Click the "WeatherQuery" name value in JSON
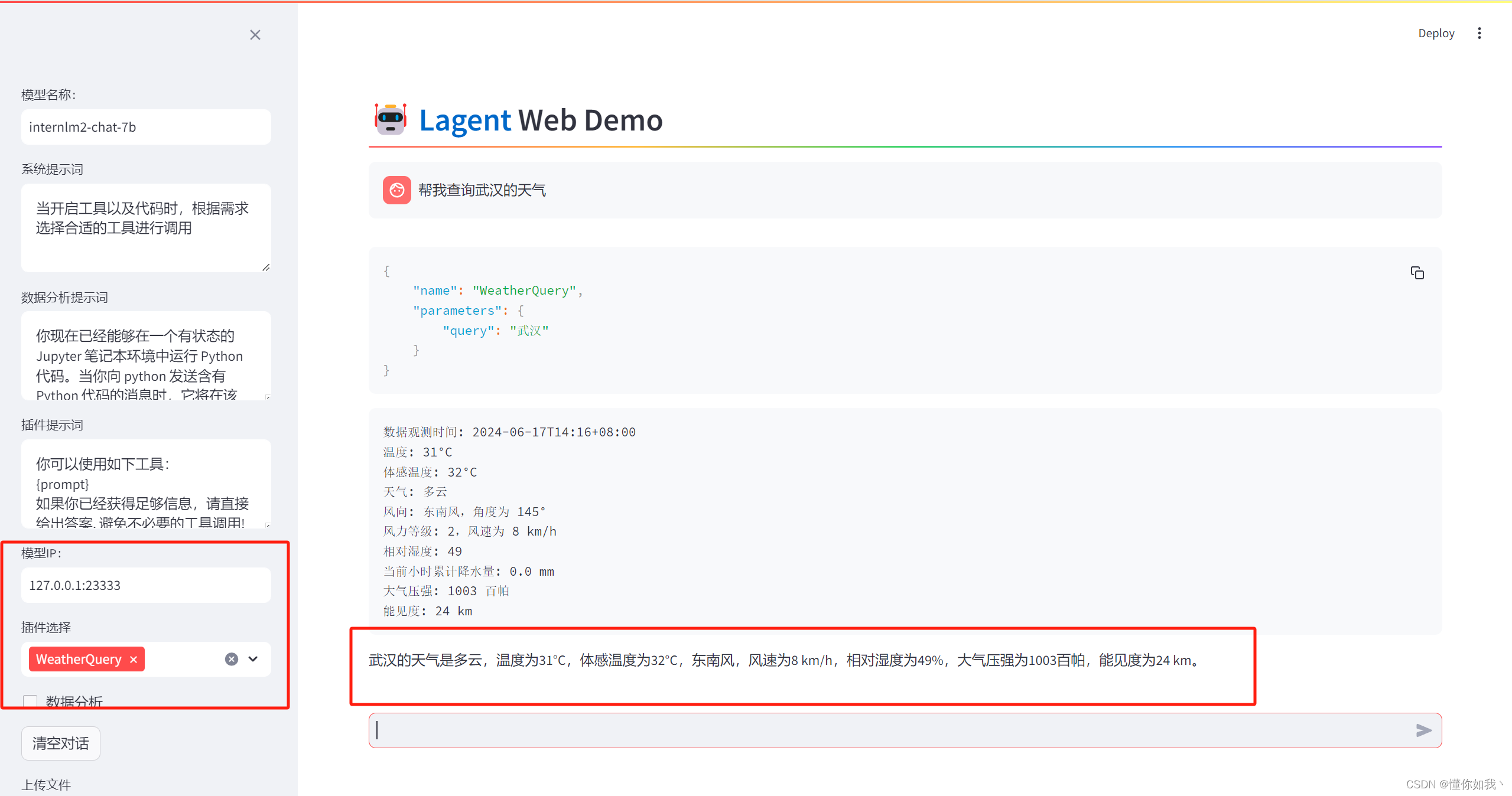Image resolution: width=1512 pixels, height=796 pixels. pos(524,291)
